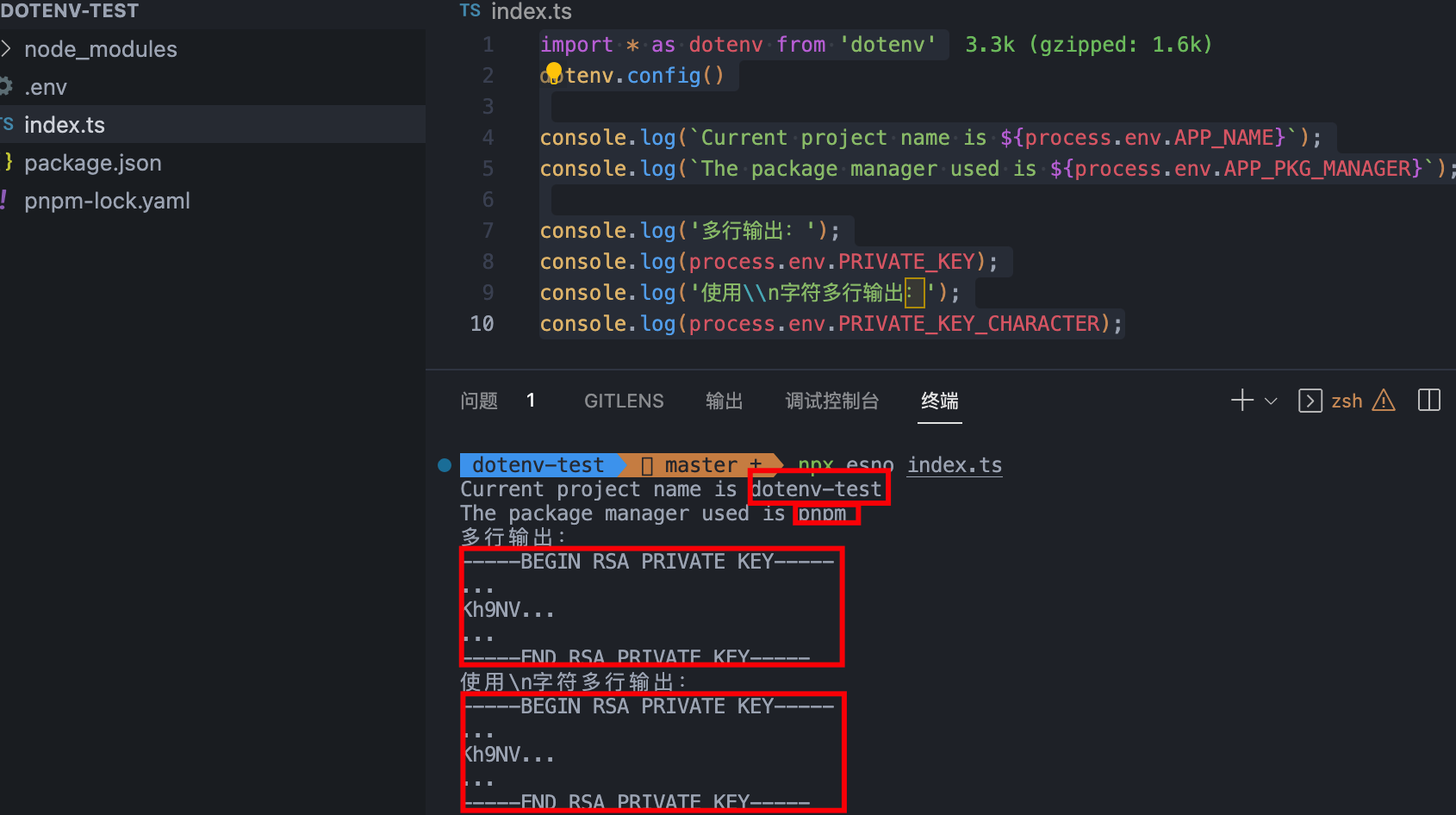Open pnpm-lock.yaml file

tap(107, 201)
